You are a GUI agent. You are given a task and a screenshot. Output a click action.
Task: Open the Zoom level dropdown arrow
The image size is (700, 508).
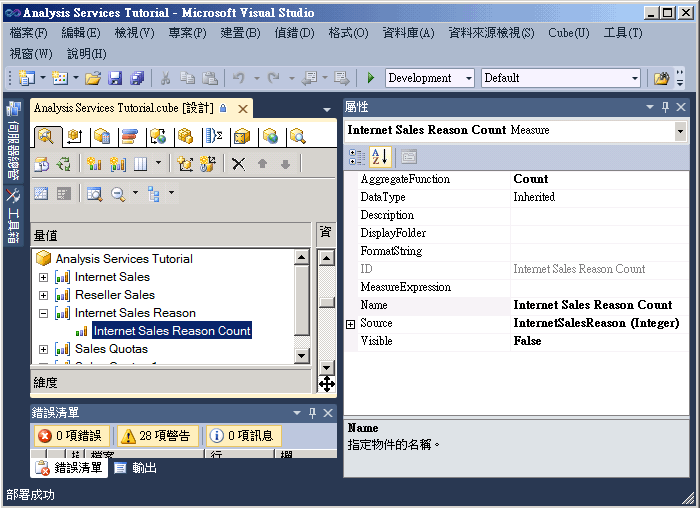pyautogui.click(x=136, y=193)
